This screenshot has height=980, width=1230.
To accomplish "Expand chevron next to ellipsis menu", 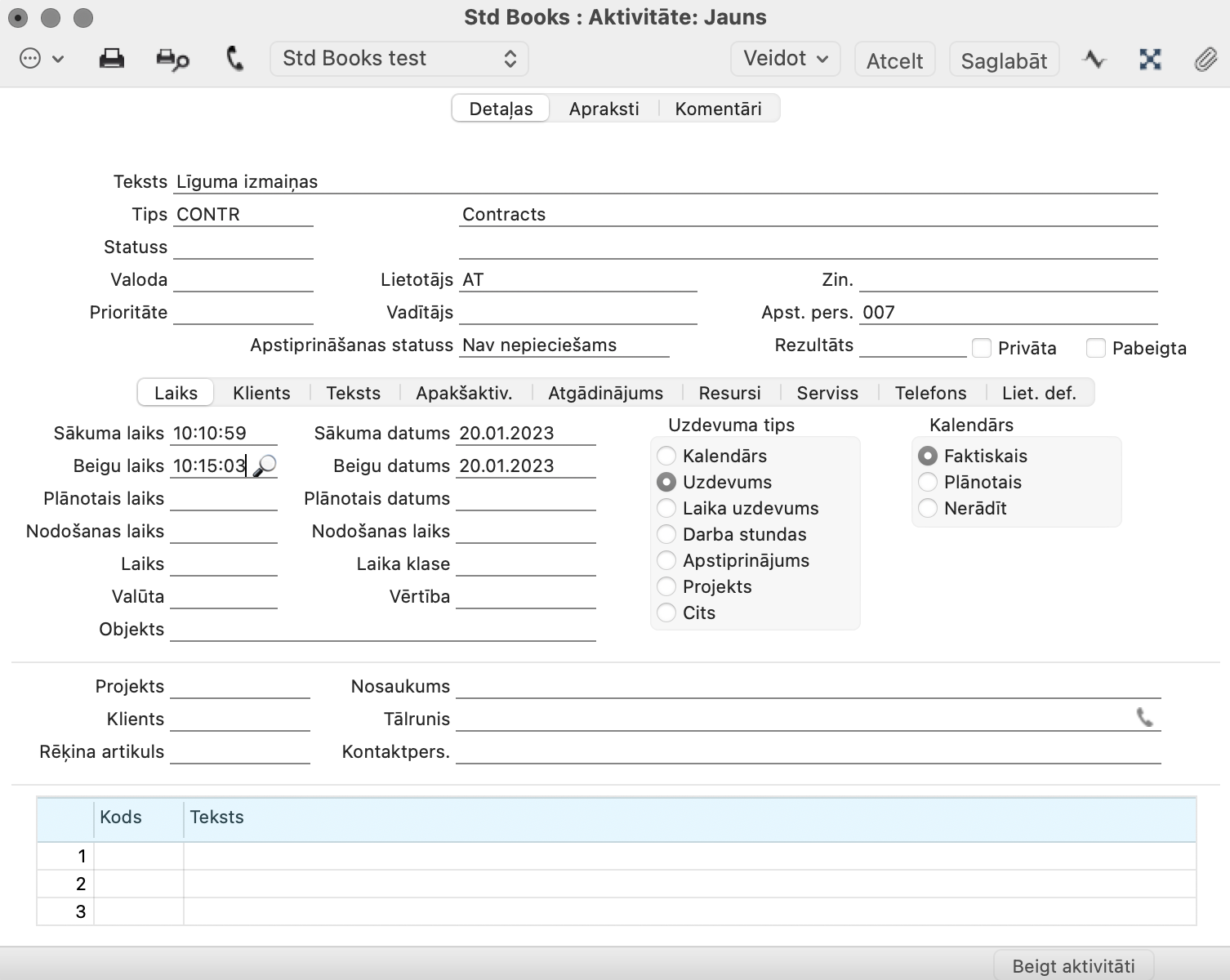I will click(x=58, y=59).
